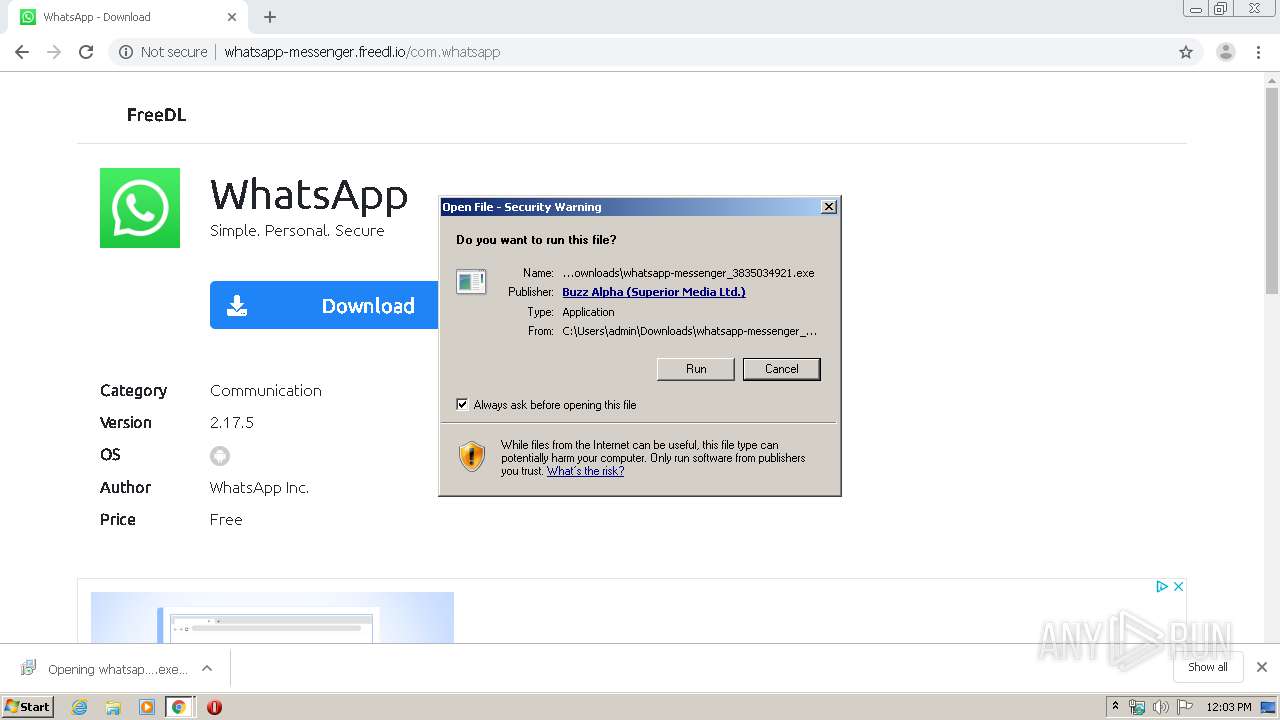Open the Windows Start menu
Viewport: 1280px width, 720px height.
click(28, 706)
